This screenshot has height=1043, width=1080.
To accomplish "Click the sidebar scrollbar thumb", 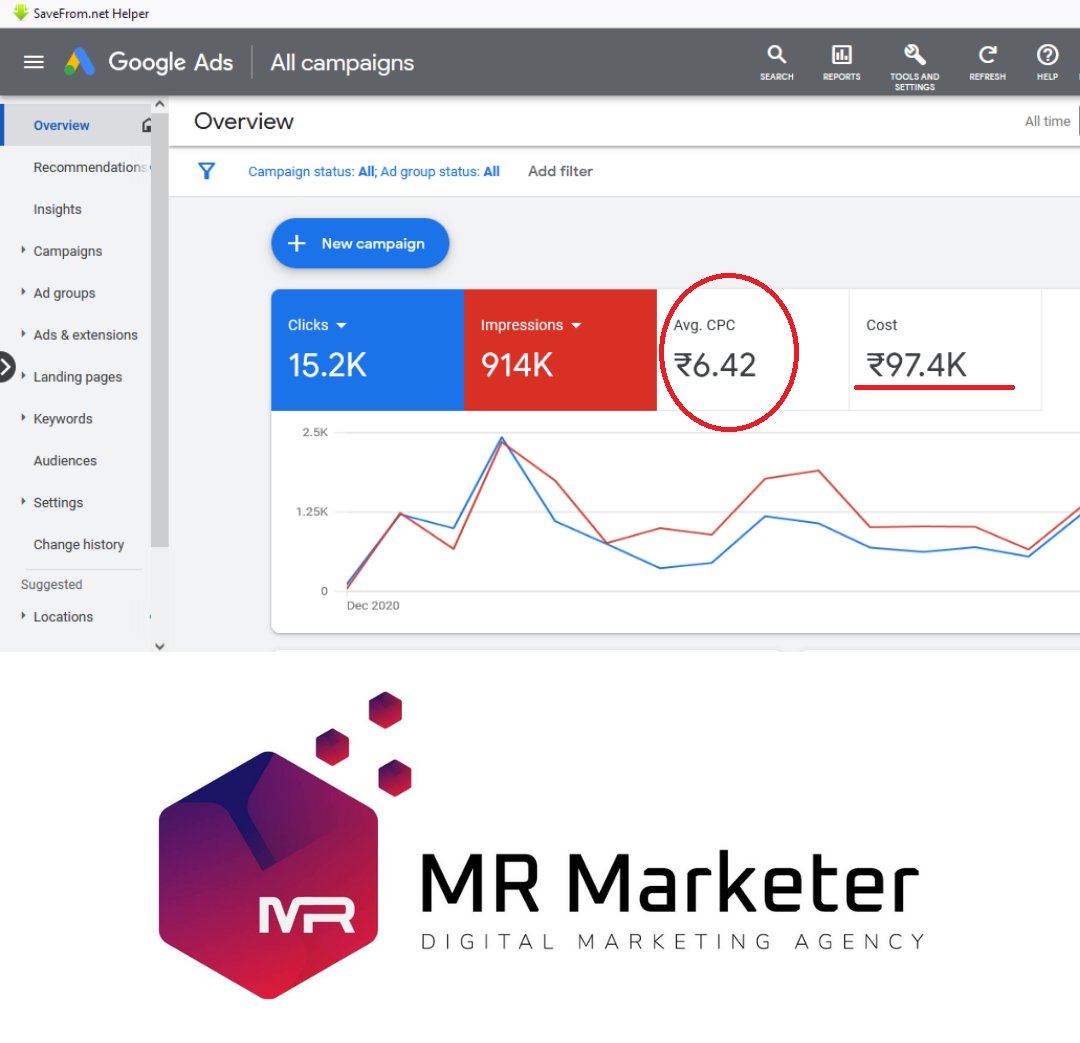I will pyautogui.click(x=160, y=329).
